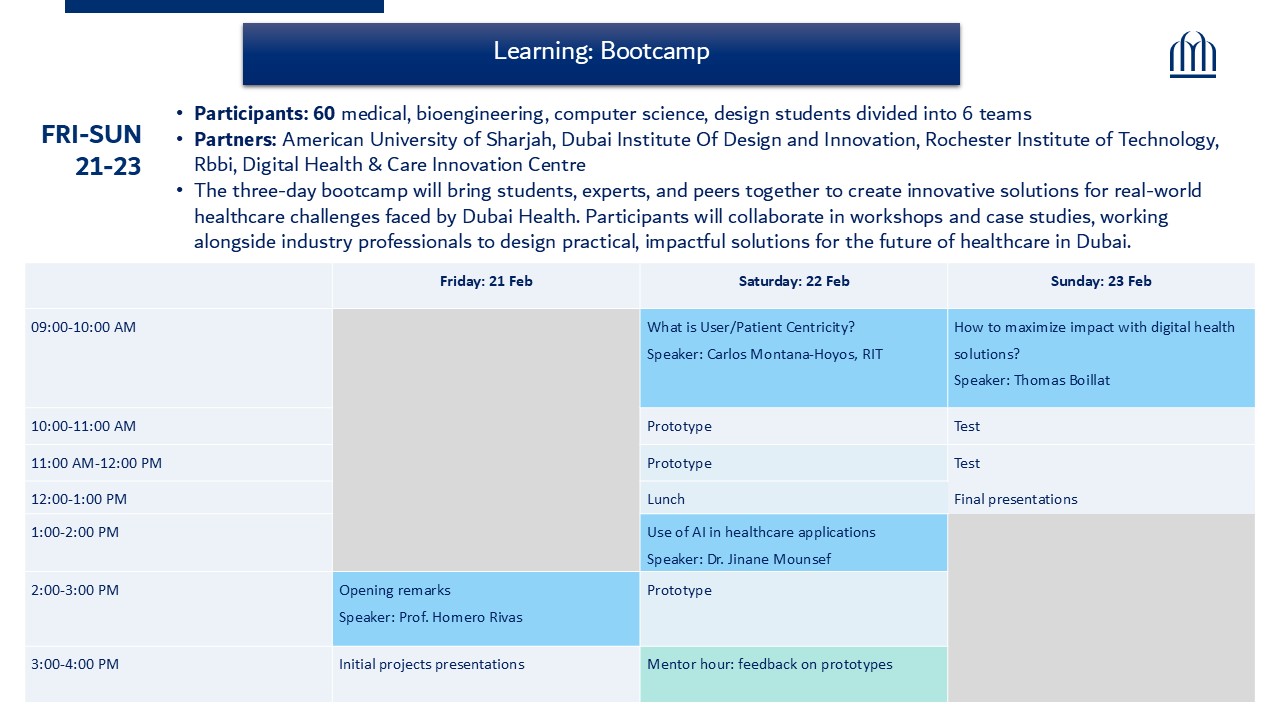Click the 'Participants: 60' bullet line
The height and width of the screenshot is (720, 1280).
click(612, 113)
